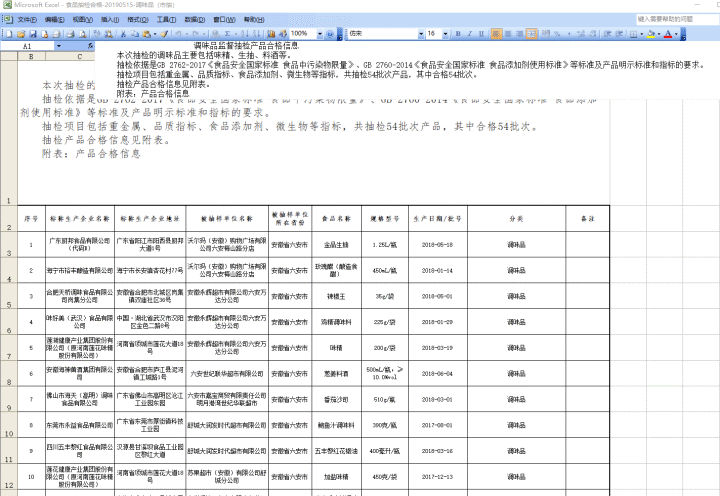Click the Print icon in toolbar
The image size is (720, 496).
[71, 34]
